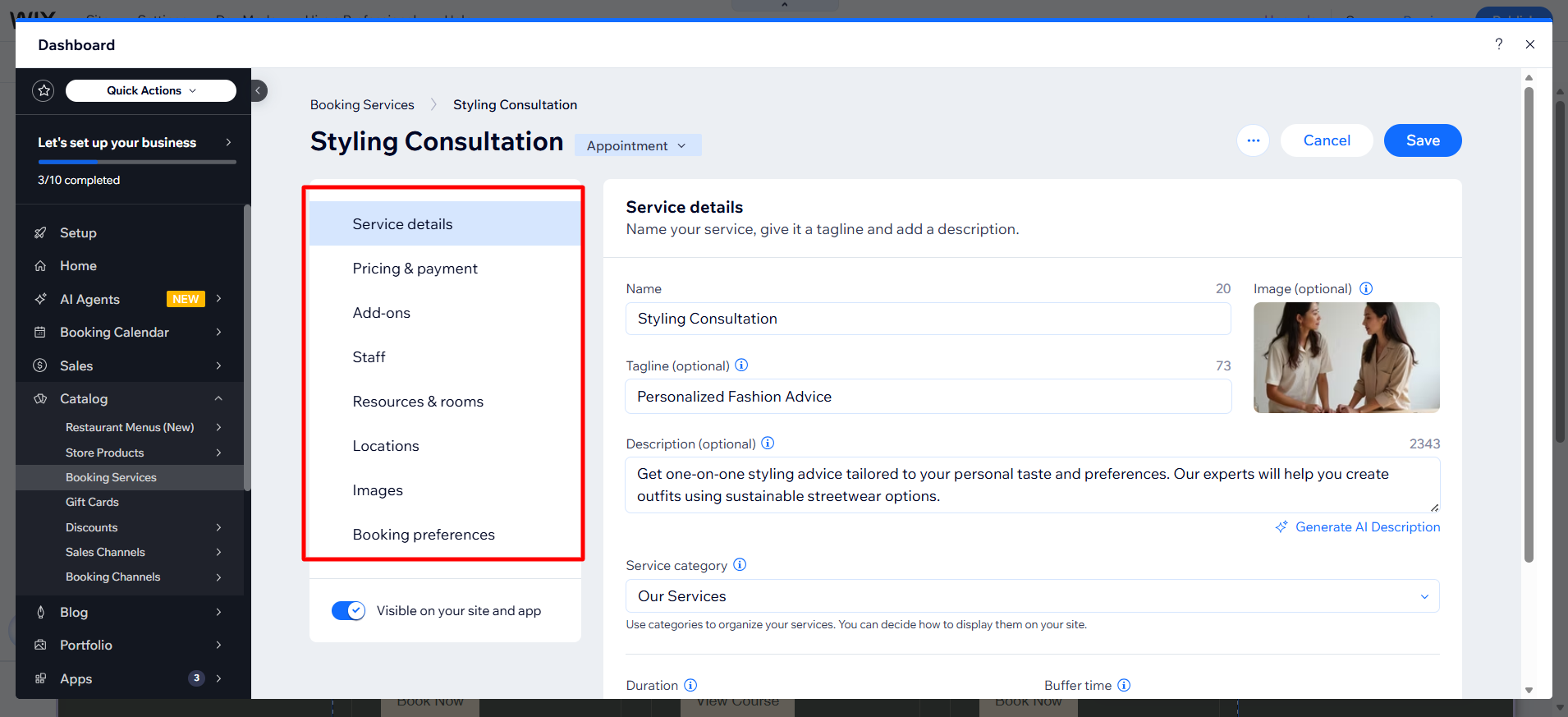Click the setup progress bar

tap(137, 162)
